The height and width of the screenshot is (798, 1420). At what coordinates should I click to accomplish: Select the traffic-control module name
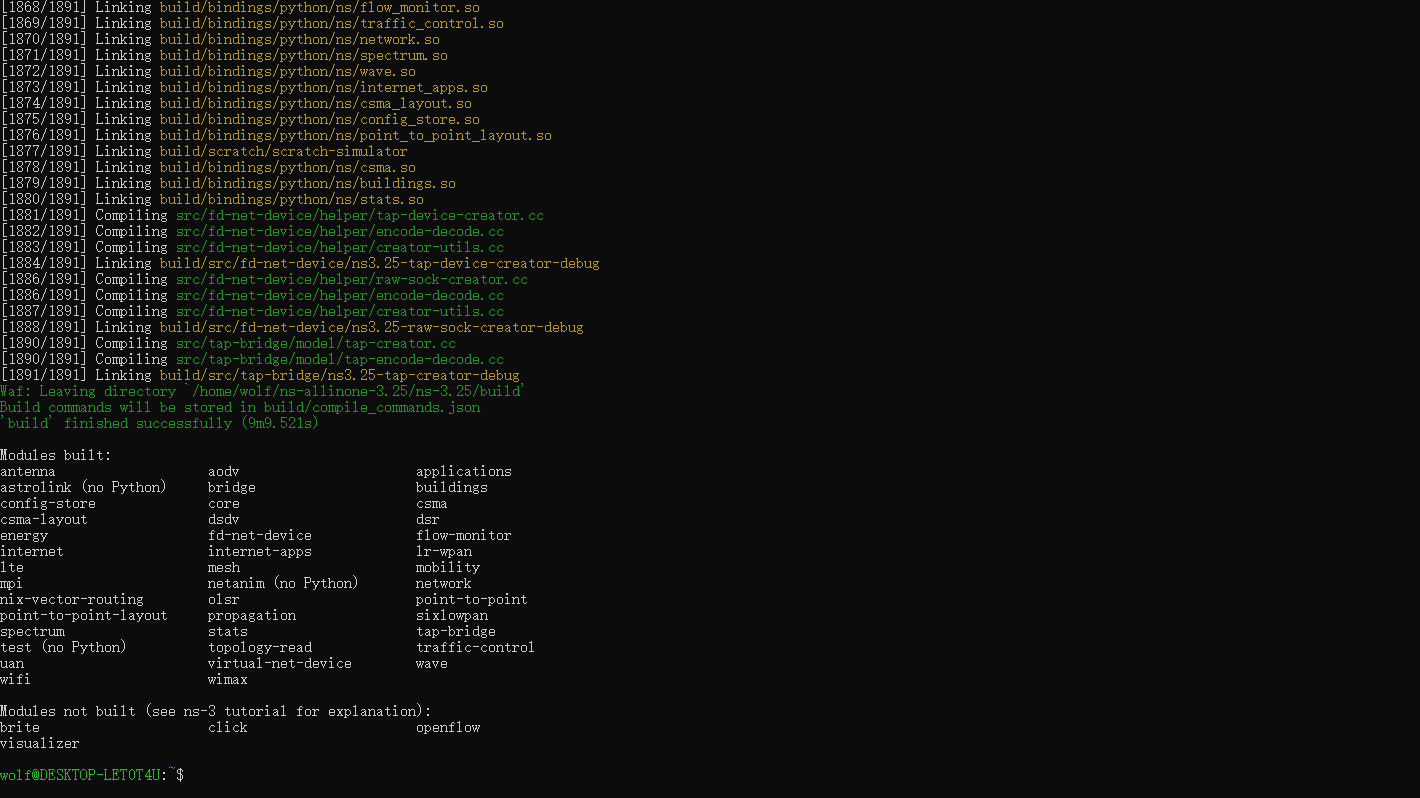[474, 647]
